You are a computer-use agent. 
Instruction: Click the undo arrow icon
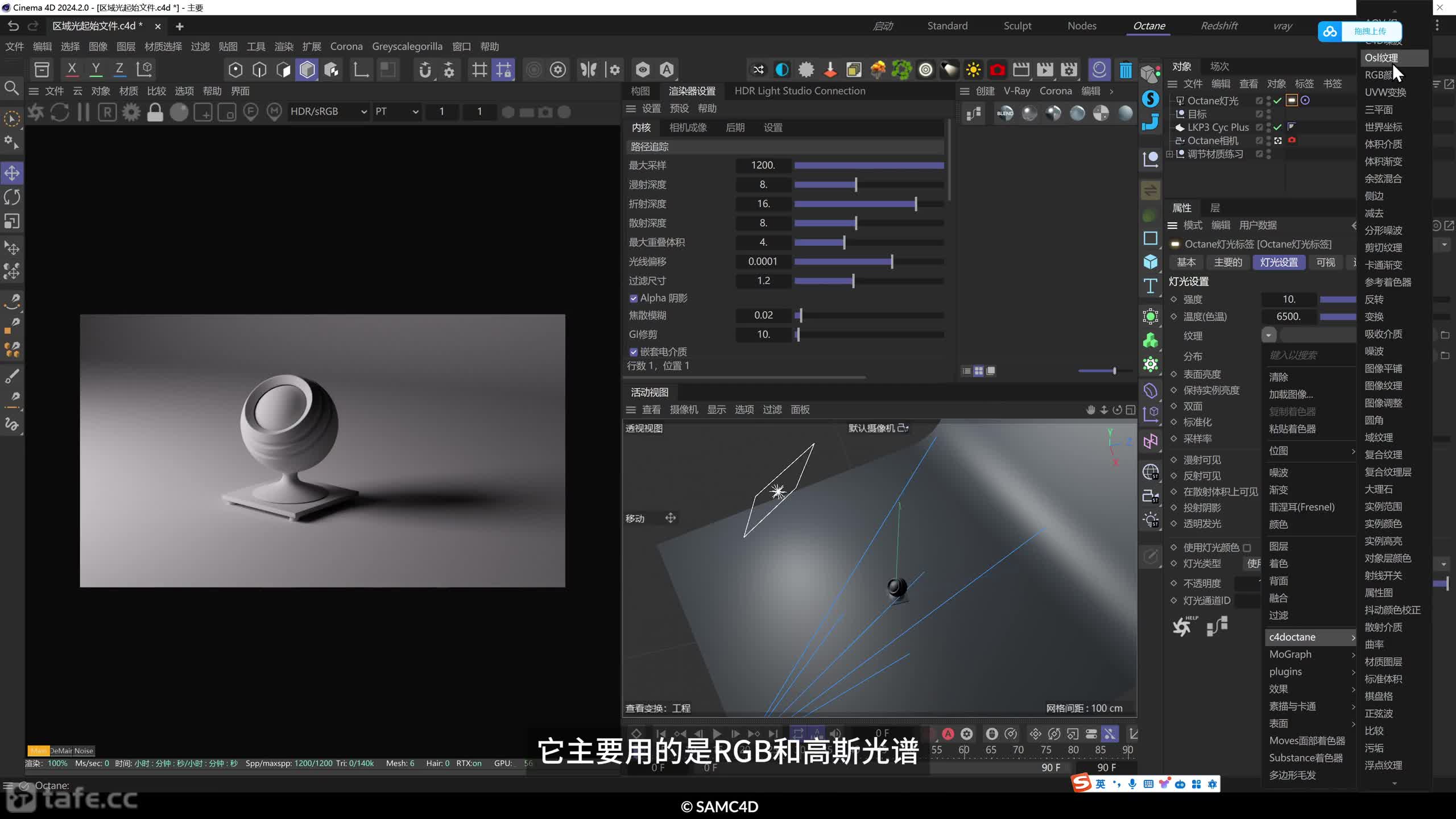click(14, 26)
